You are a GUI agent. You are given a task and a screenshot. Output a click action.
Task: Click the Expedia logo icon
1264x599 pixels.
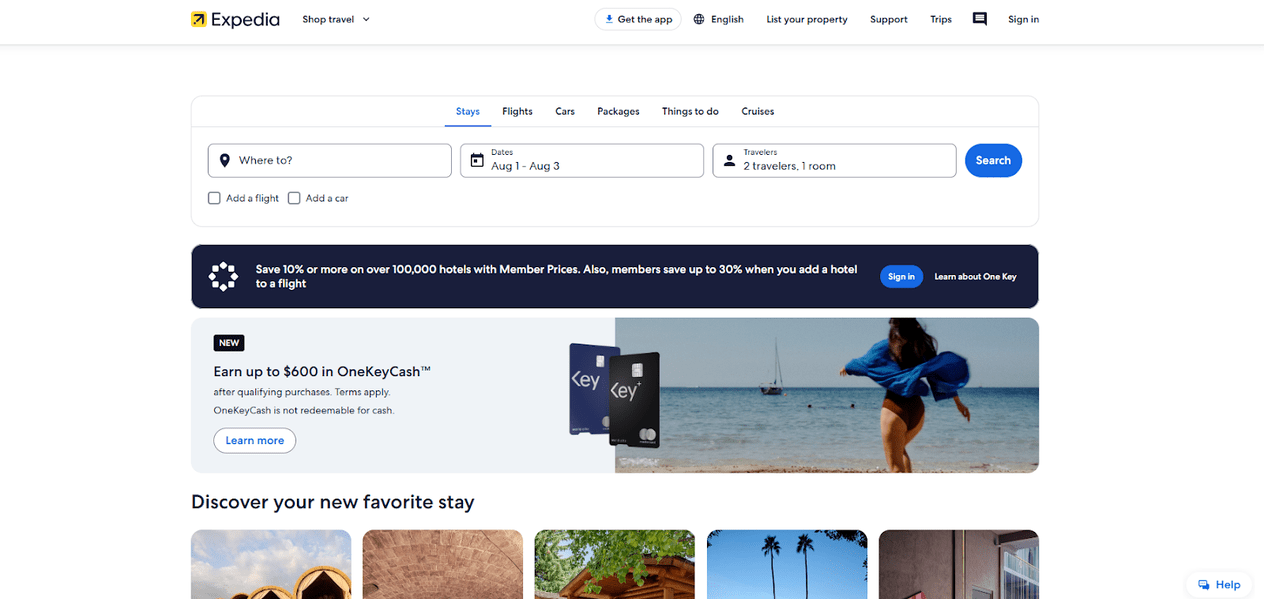click(199, 19)
